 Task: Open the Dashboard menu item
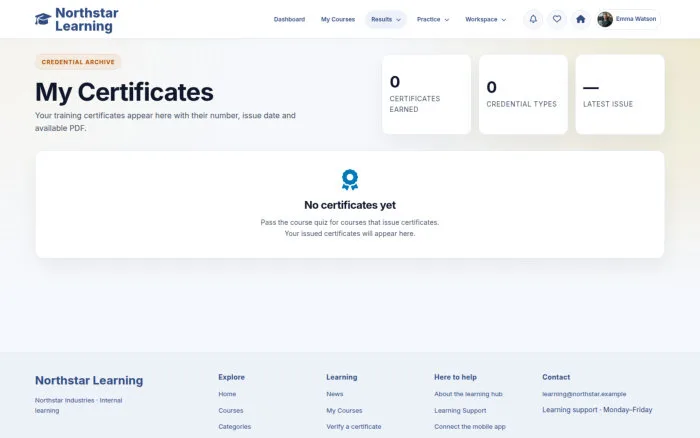click(x=289, y=19)
